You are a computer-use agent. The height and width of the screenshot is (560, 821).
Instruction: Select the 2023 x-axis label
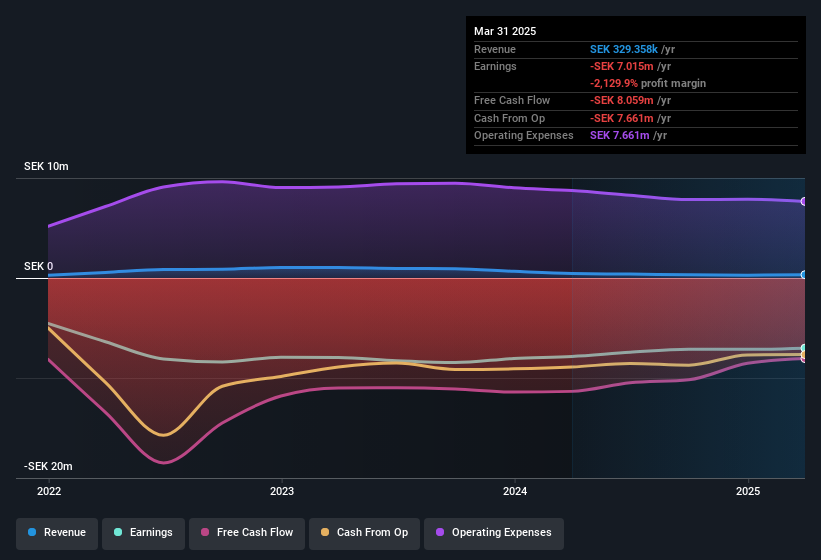282,491
